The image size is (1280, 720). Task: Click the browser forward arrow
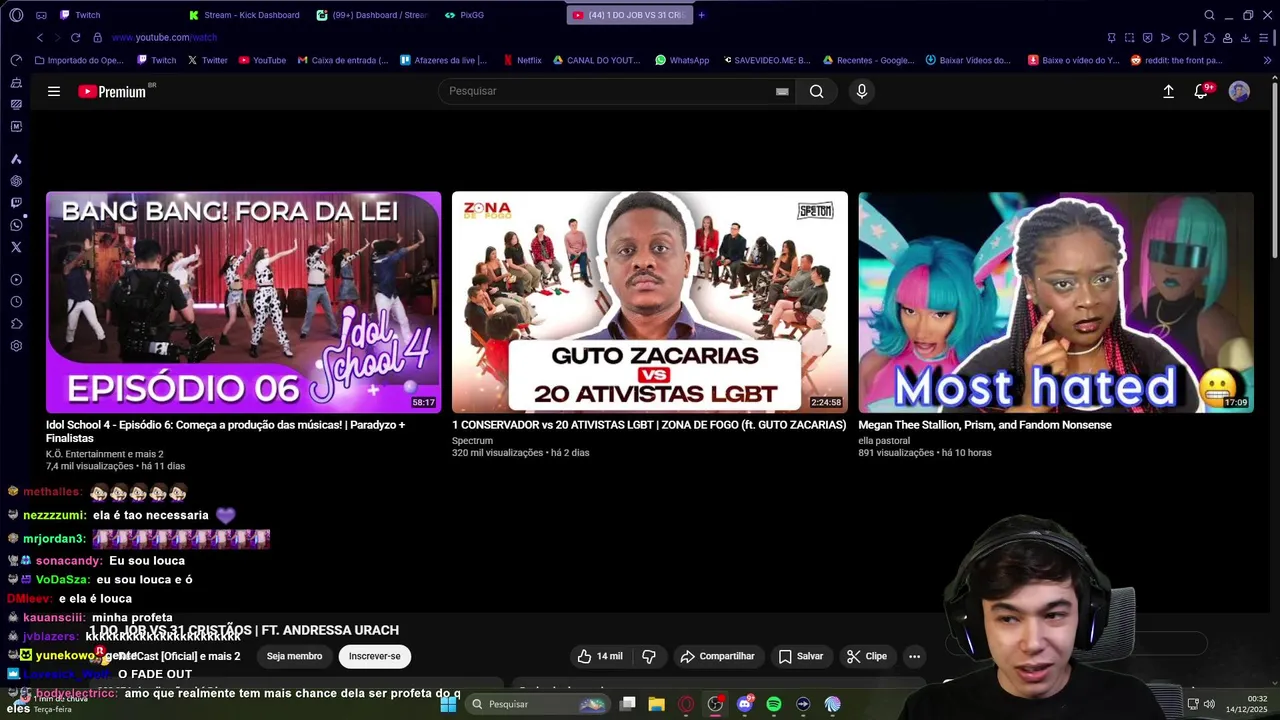click(x=57, y=37)
